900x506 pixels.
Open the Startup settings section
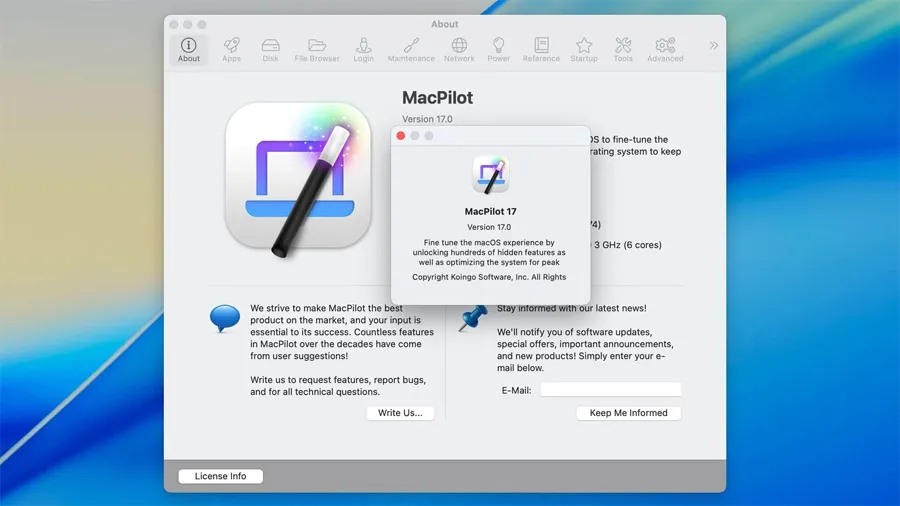pyautogui.click(x=584, y=49)
